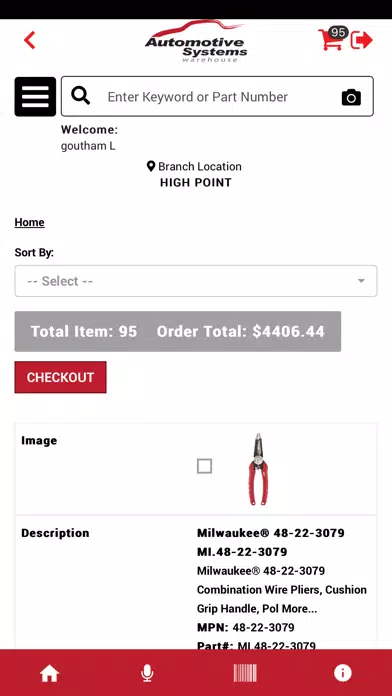The image size is (392, 696).
Task: Open the hamburger menu
Action: (x=35, y=97)
